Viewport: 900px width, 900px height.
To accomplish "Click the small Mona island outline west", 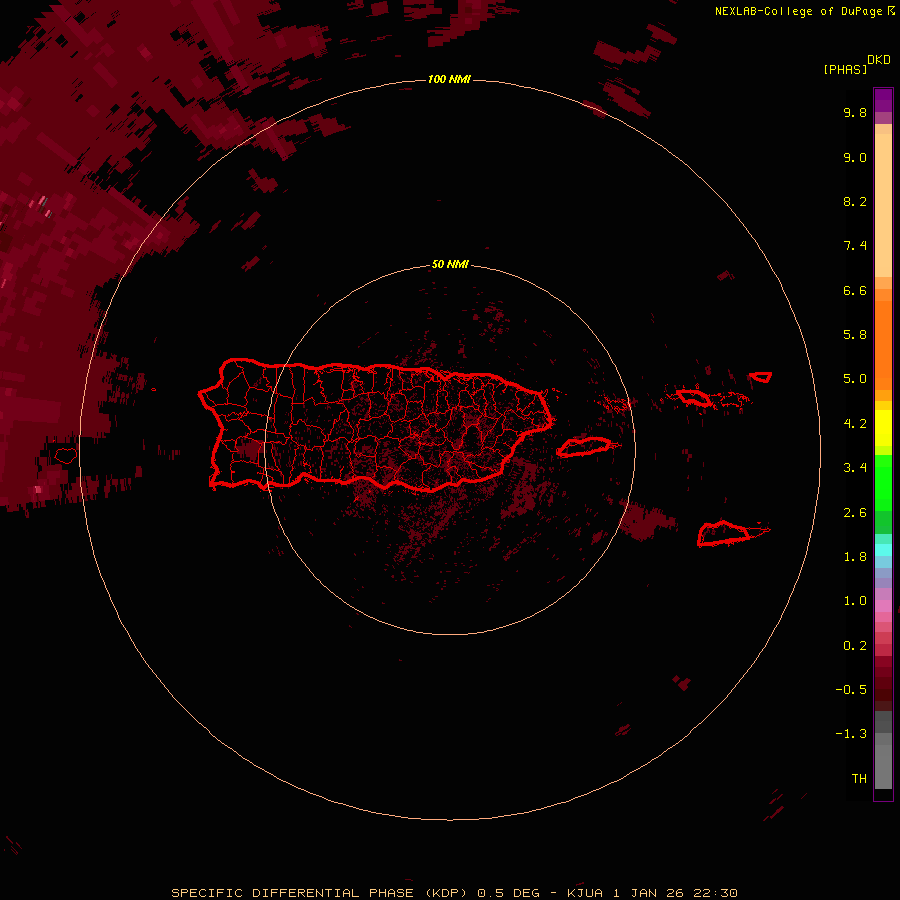I will [x=66, y=456].
